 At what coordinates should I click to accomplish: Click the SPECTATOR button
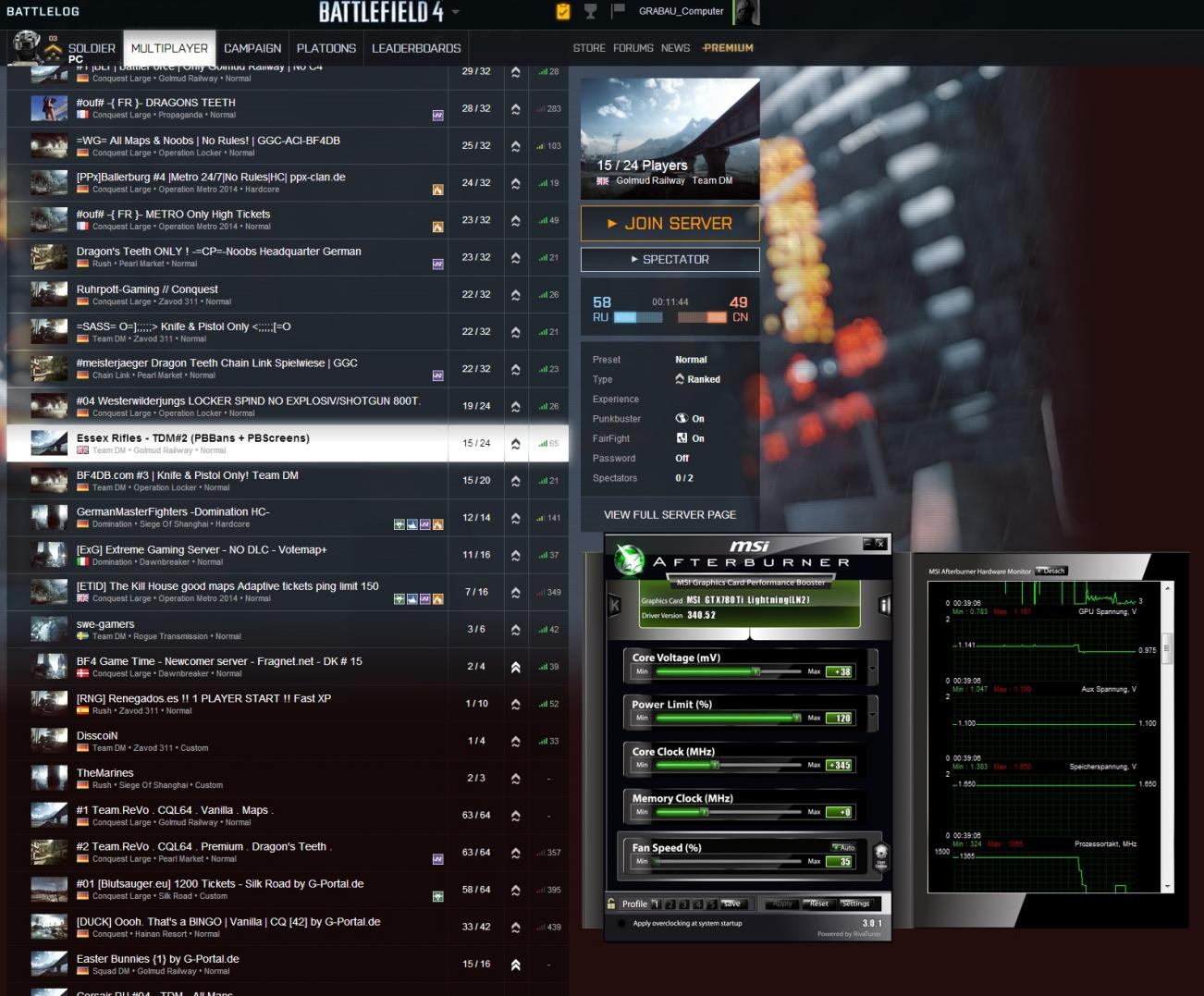coord(670,259)
